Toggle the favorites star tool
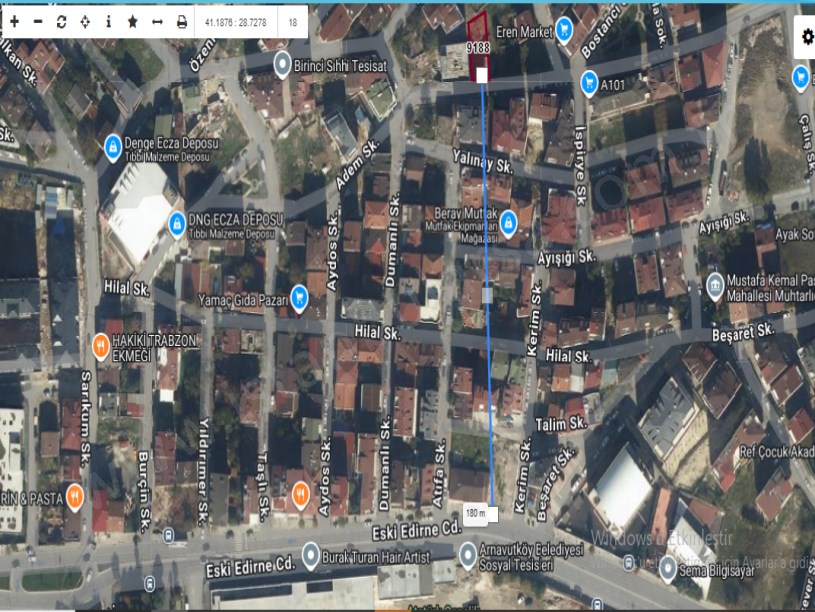 [132, 20]
